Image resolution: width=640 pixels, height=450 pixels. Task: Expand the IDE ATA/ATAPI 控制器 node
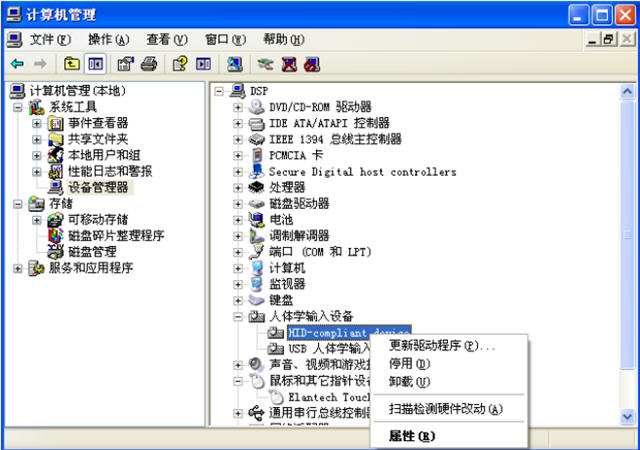pos(238,123)
